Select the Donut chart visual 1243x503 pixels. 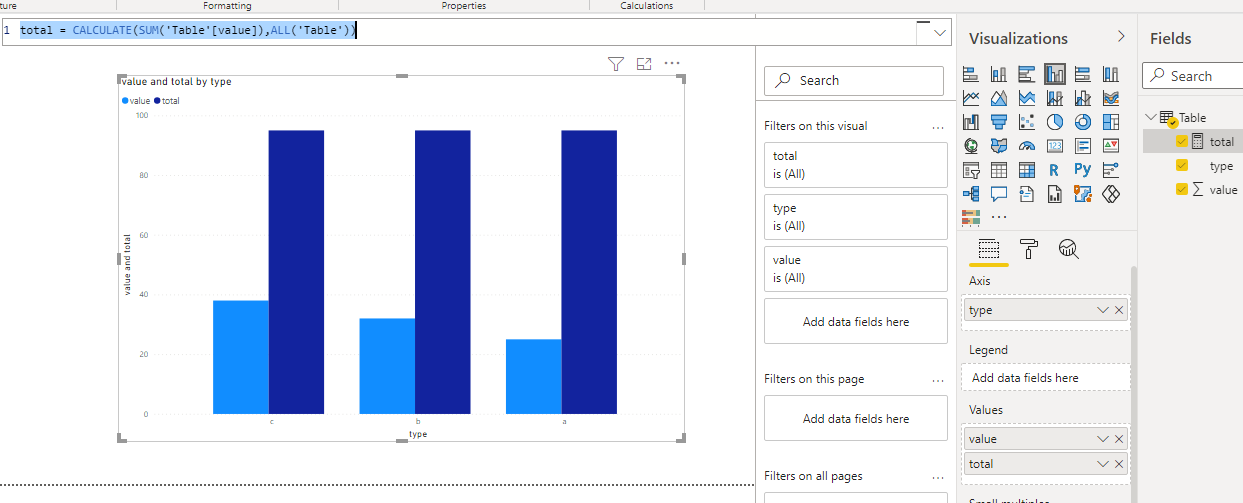1082,122
